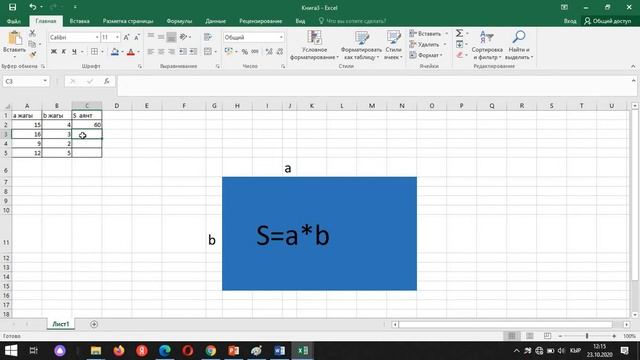
Task: Toggle underline (Ч) formatting
Action: click(x=74, y=51)
